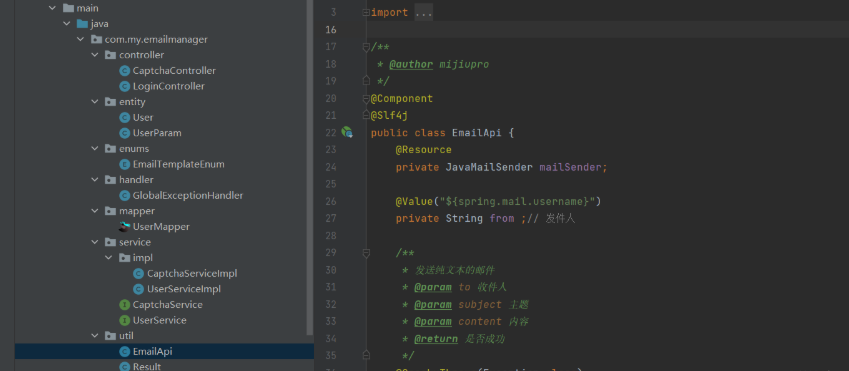
Task: Click the @Slf4j annotation
Action: tap(389, 115)
